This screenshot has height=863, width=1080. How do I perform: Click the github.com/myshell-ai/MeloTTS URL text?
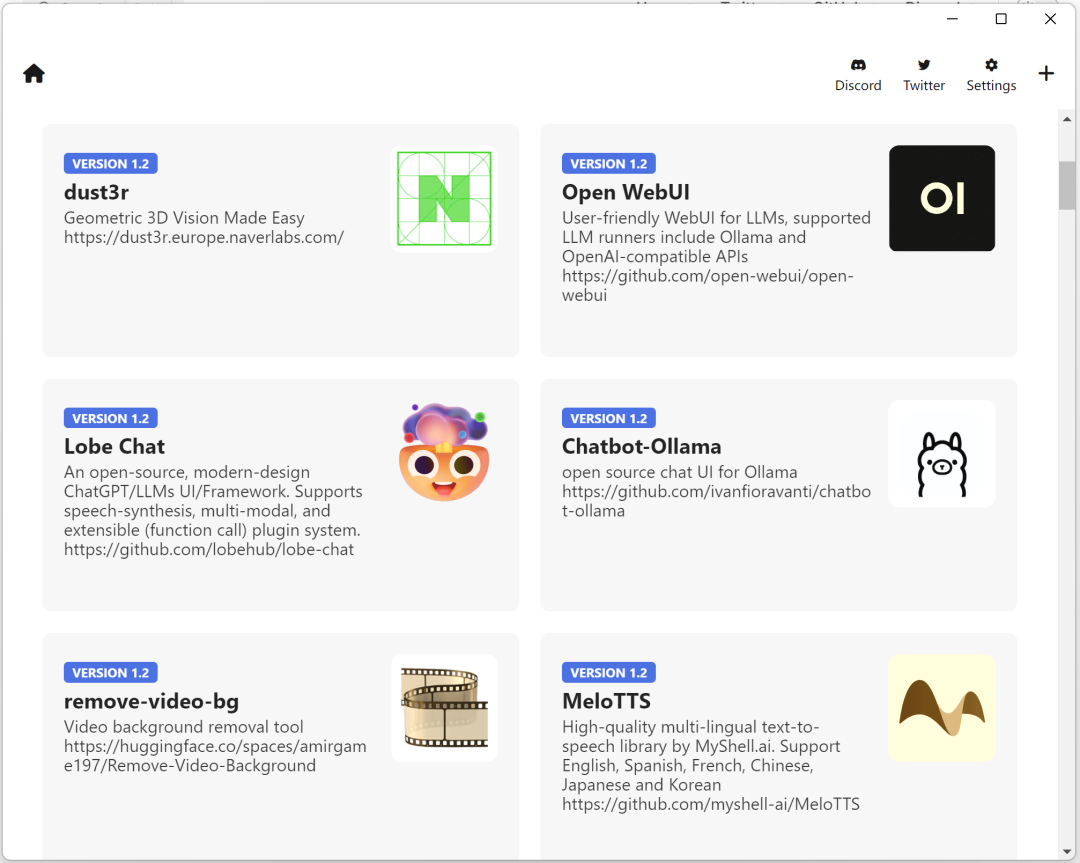[x=711, y=804]
